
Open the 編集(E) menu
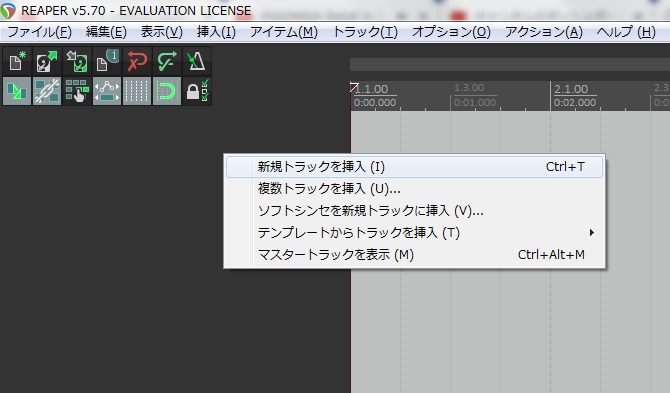pos(106,32)
